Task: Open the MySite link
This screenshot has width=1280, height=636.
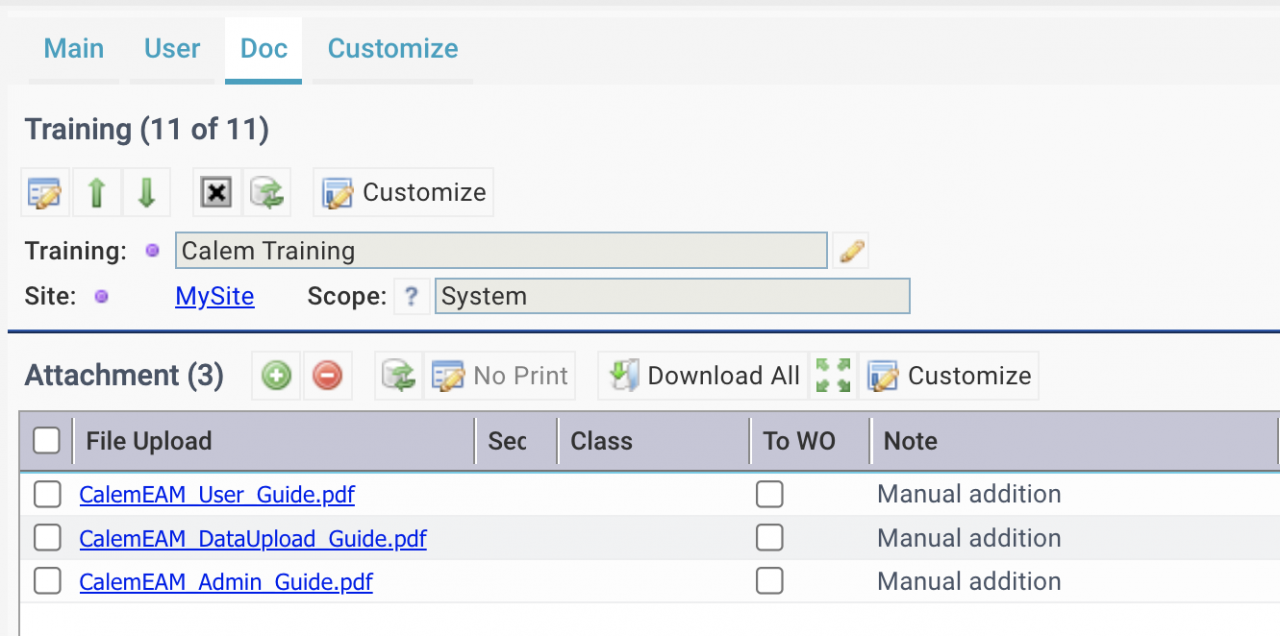Action: (215, 297)
